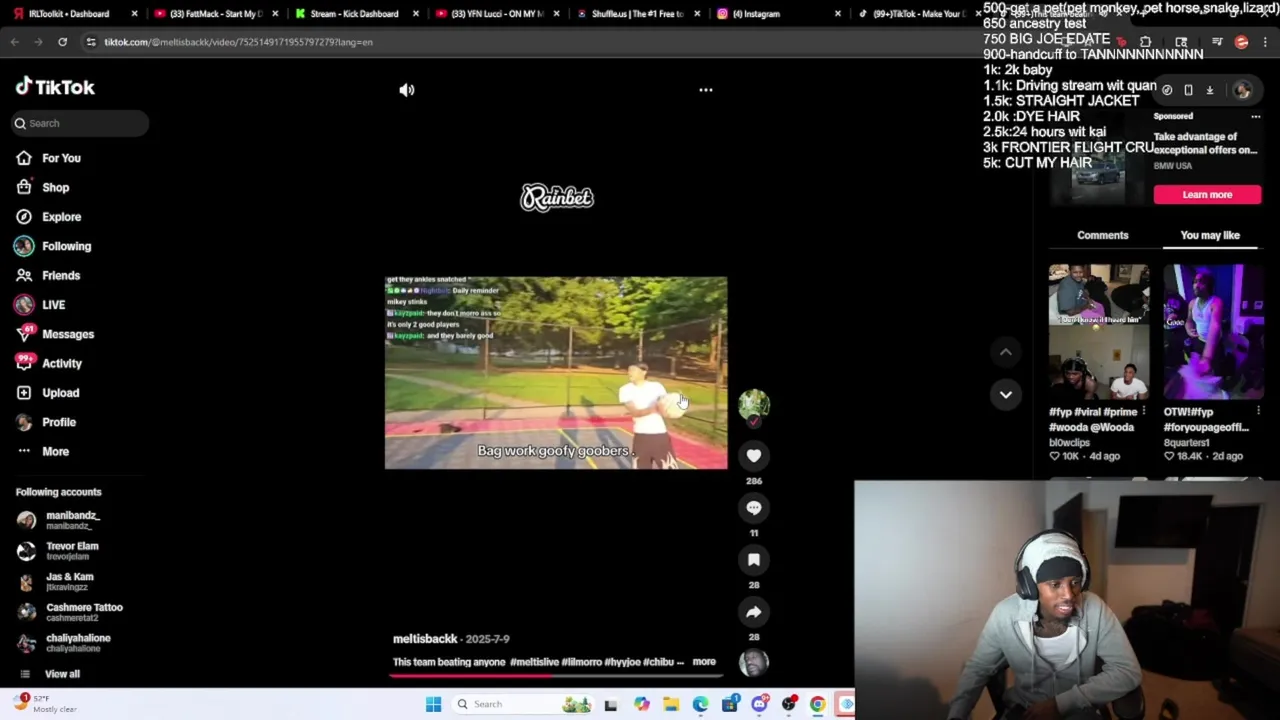Go to next video with down arrow
This screenshot has height=720, width=1280.
pyautogui.click(x=1006, y=394)
